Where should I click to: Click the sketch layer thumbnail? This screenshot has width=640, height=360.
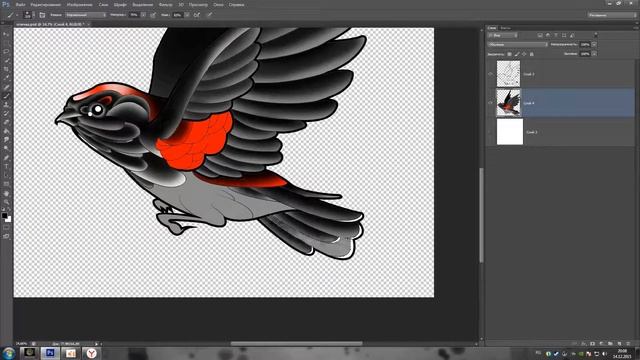pos(508,74)
